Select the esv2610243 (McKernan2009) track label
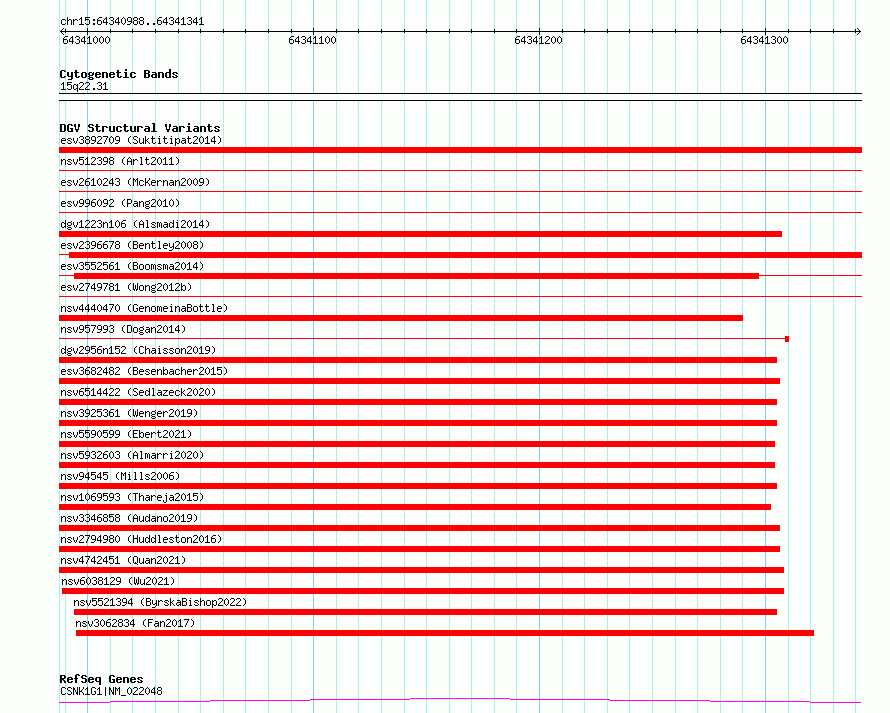Image resolution: width=890 pixels, height=713 pixels. 135,182
